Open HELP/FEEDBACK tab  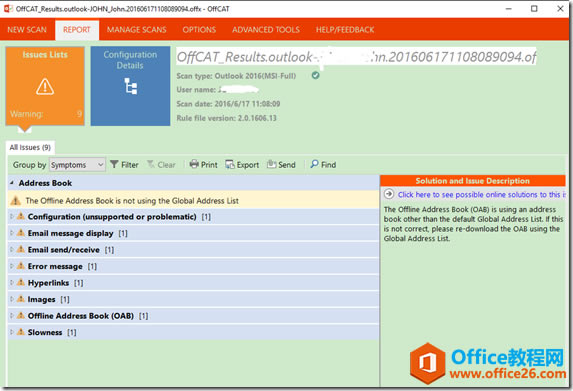point(345,30)
